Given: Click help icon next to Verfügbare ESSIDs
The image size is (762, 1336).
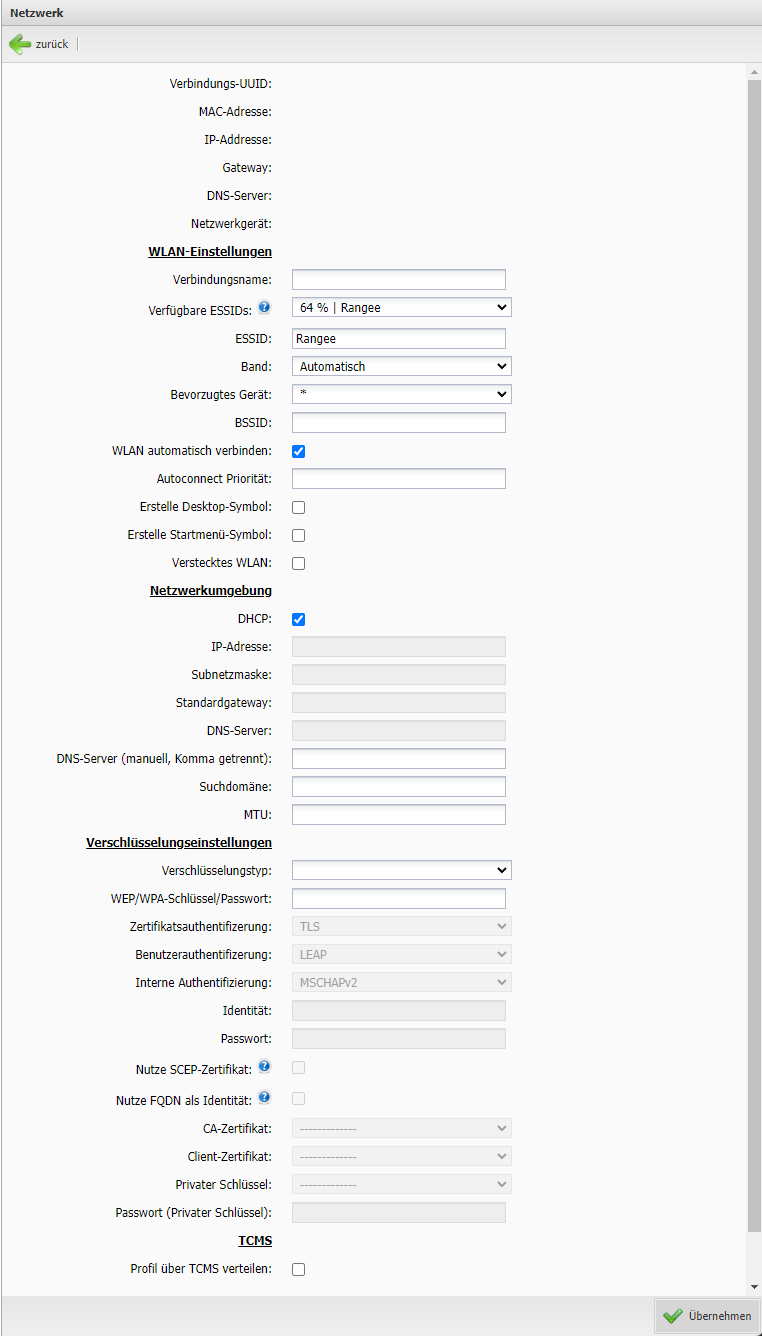Looking at the screenshot, I should (x=264, y=308).
